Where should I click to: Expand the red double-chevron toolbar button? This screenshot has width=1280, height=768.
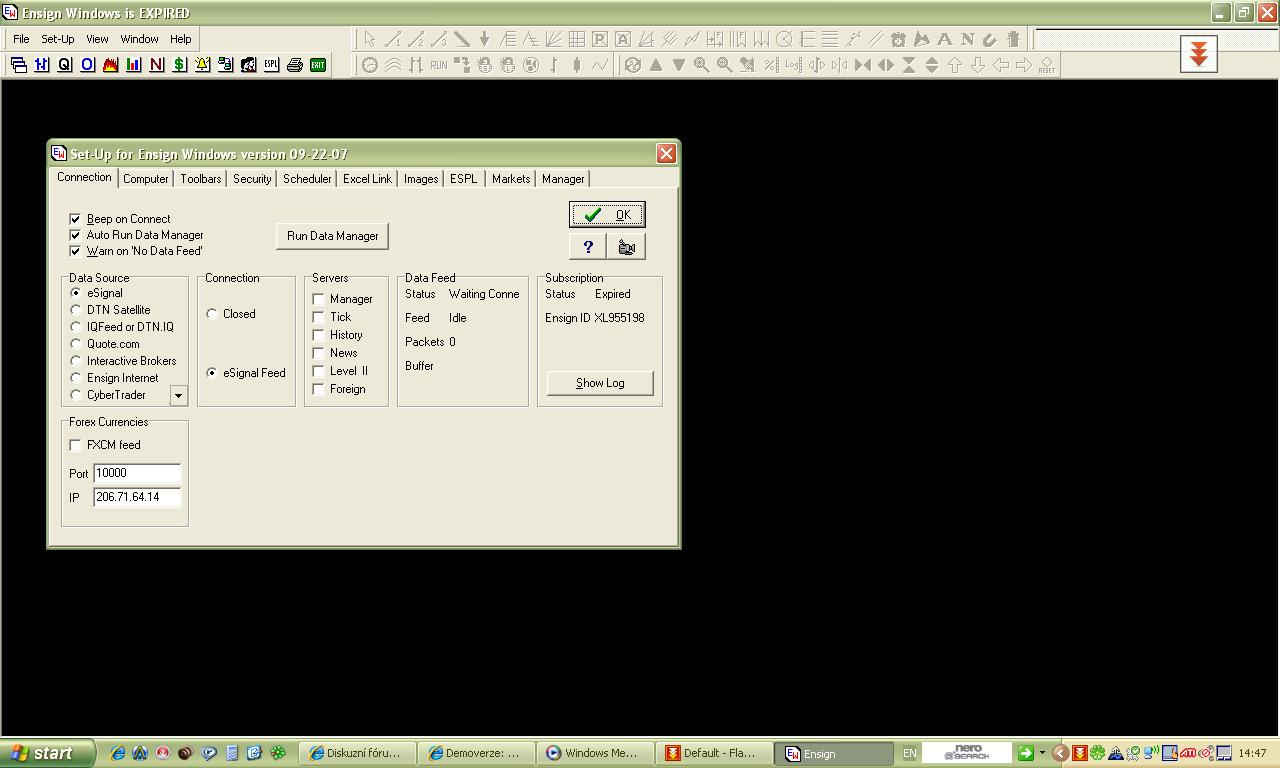click(x=1198, y=54)
